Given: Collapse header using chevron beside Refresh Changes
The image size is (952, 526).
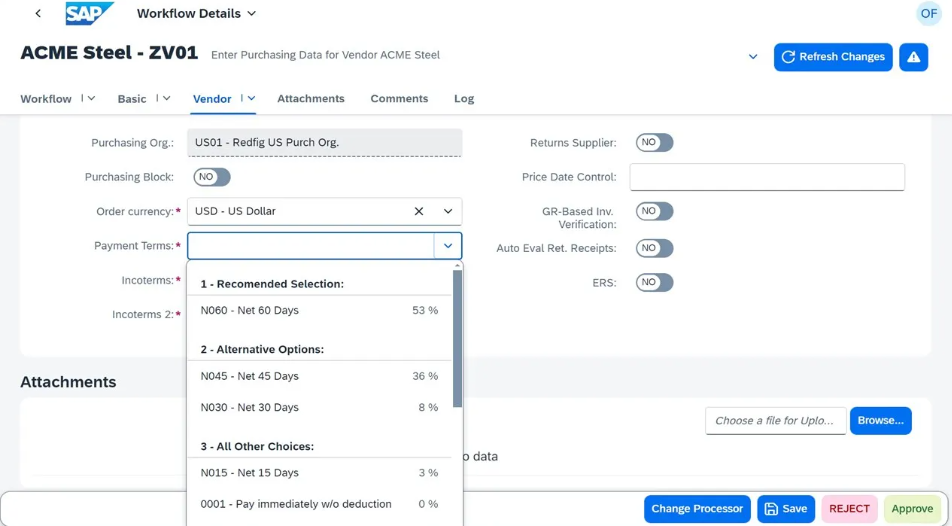Looking at the screenshot, I should [x=753, y=57].
